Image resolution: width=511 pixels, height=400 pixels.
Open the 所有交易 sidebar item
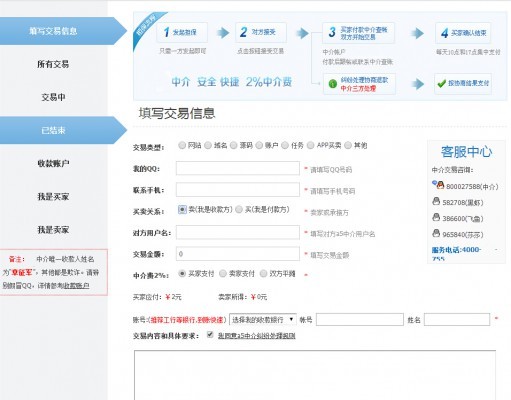(x=53, y=64)
